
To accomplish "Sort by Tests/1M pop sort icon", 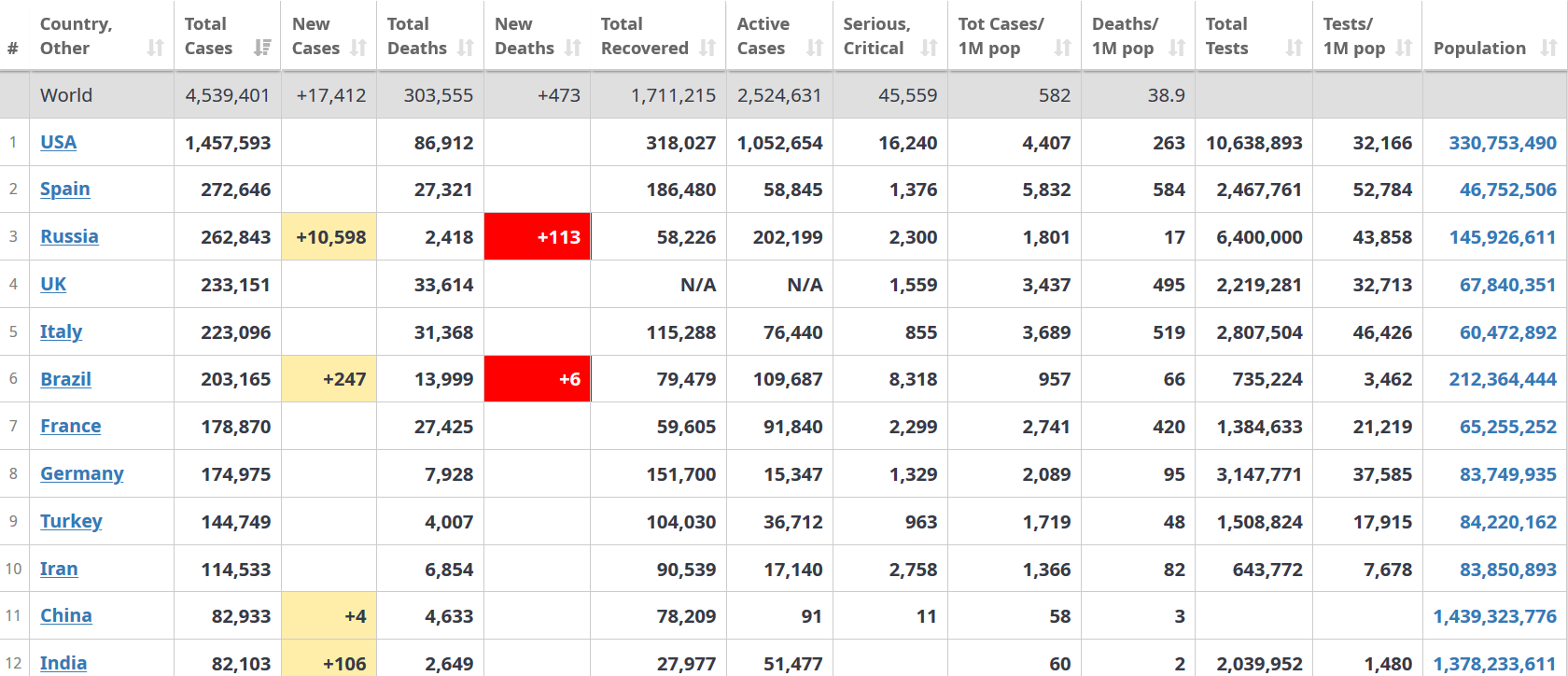I will (1404, 48).
